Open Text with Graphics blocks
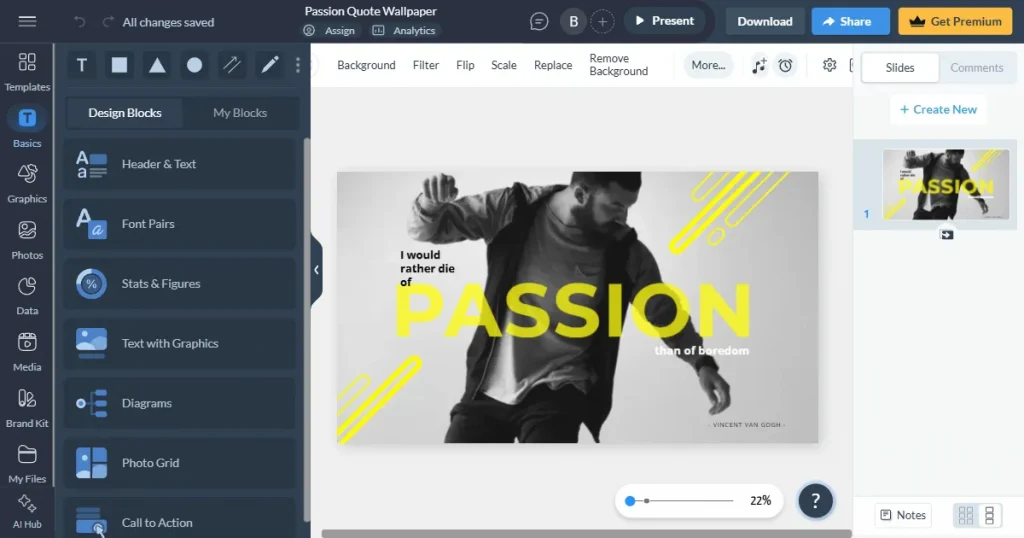Image resolution: width=1024 pixels, height=538 pixels. point(180,343)
